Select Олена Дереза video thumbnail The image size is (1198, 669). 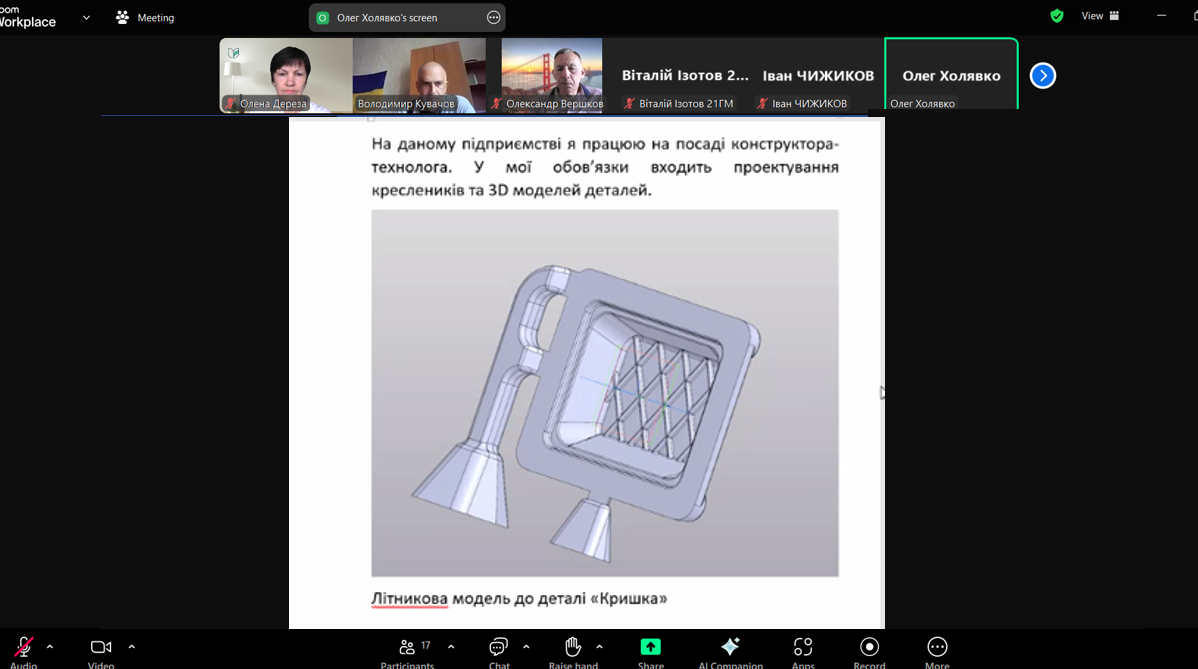coord(286,75)
